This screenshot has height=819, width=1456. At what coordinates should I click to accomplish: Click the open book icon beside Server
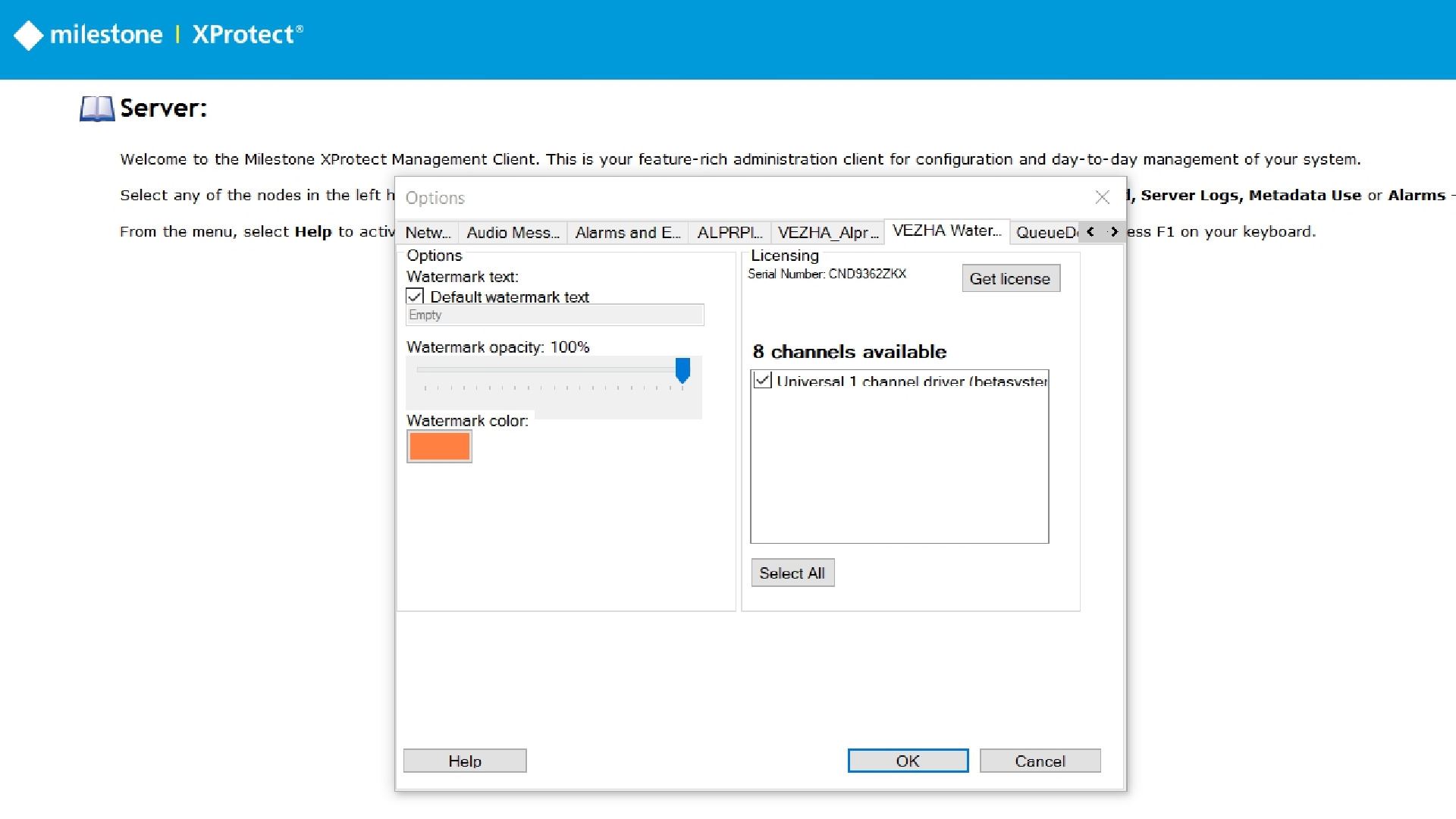(x=97, y=108)
